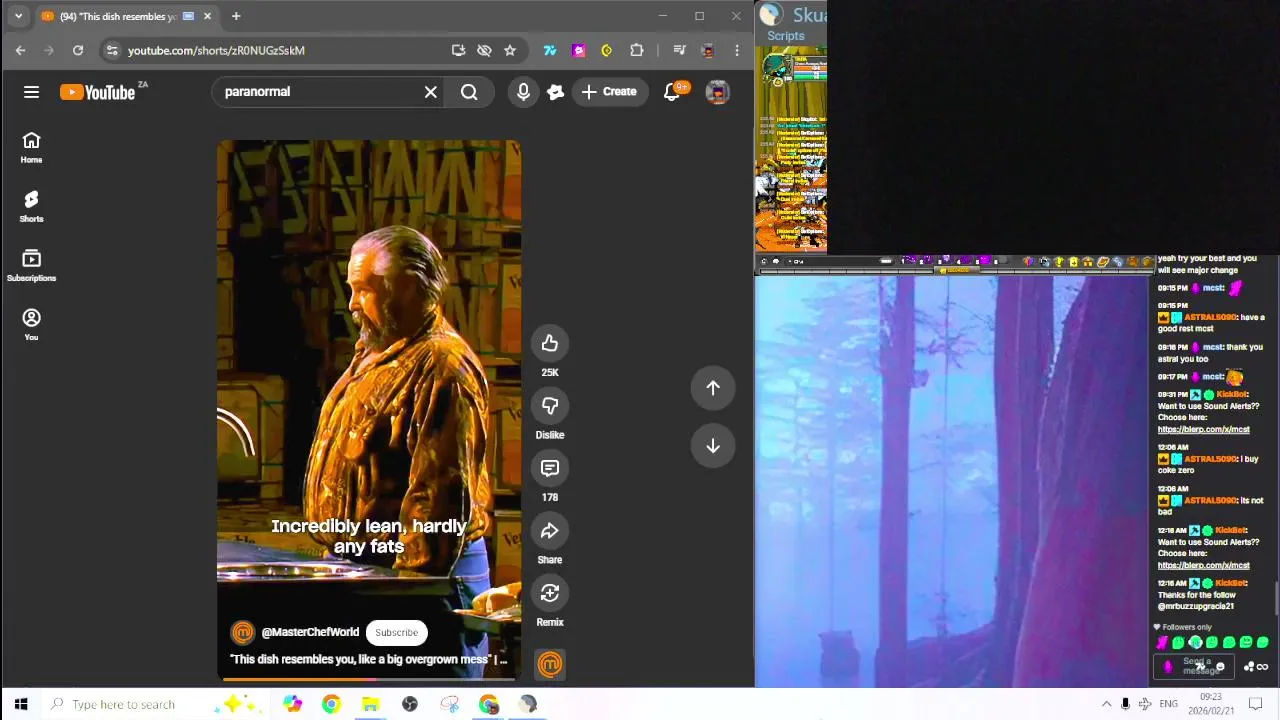1280x720 pixels.
Task: Click the 'Incredibly lean, hardly any fats' caption
Action: [x=369, y=536]
